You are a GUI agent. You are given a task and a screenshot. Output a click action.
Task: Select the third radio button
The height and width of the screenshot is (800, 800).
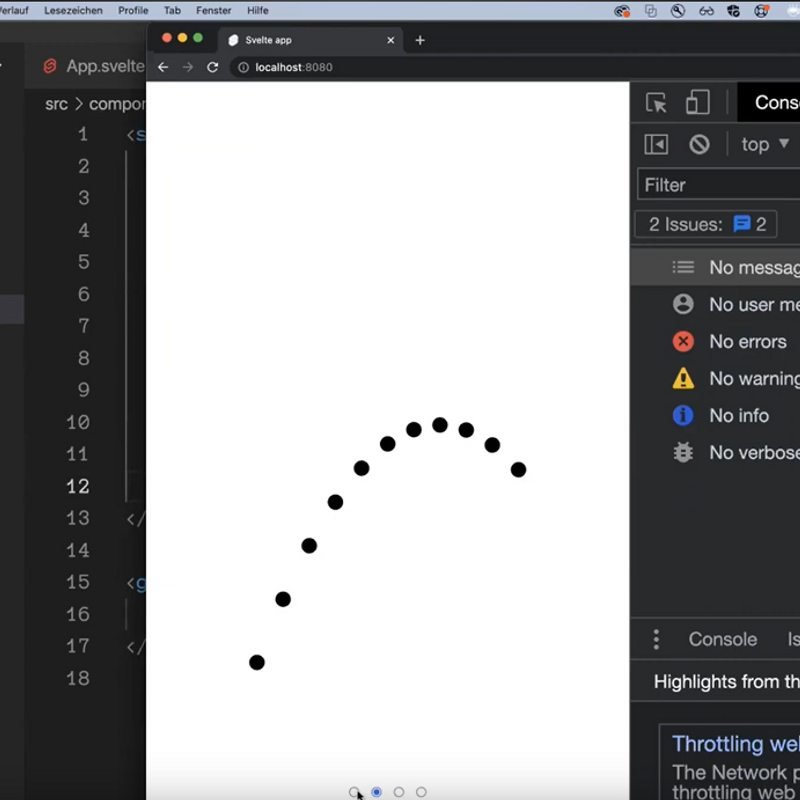(x=399, y=792)
